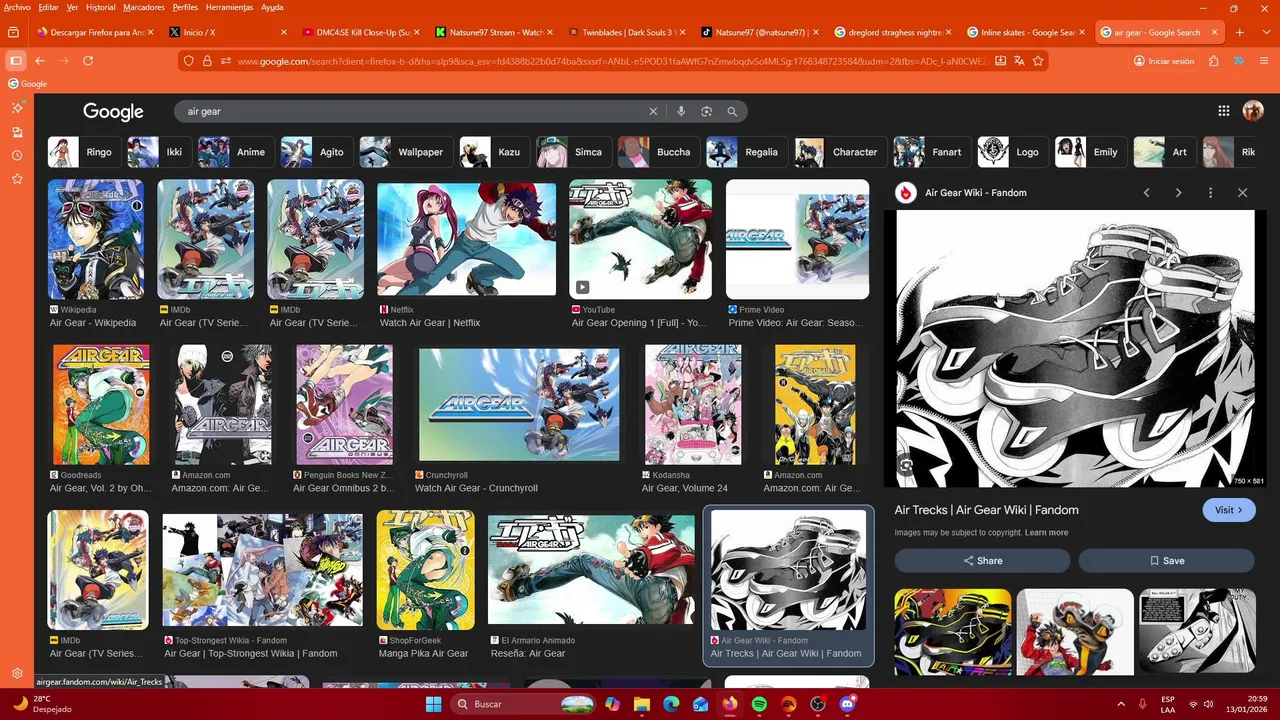The width and height of the screenshot is (1280, 720).
Task: Close the image preview panel
Action: coord(1243,192)
